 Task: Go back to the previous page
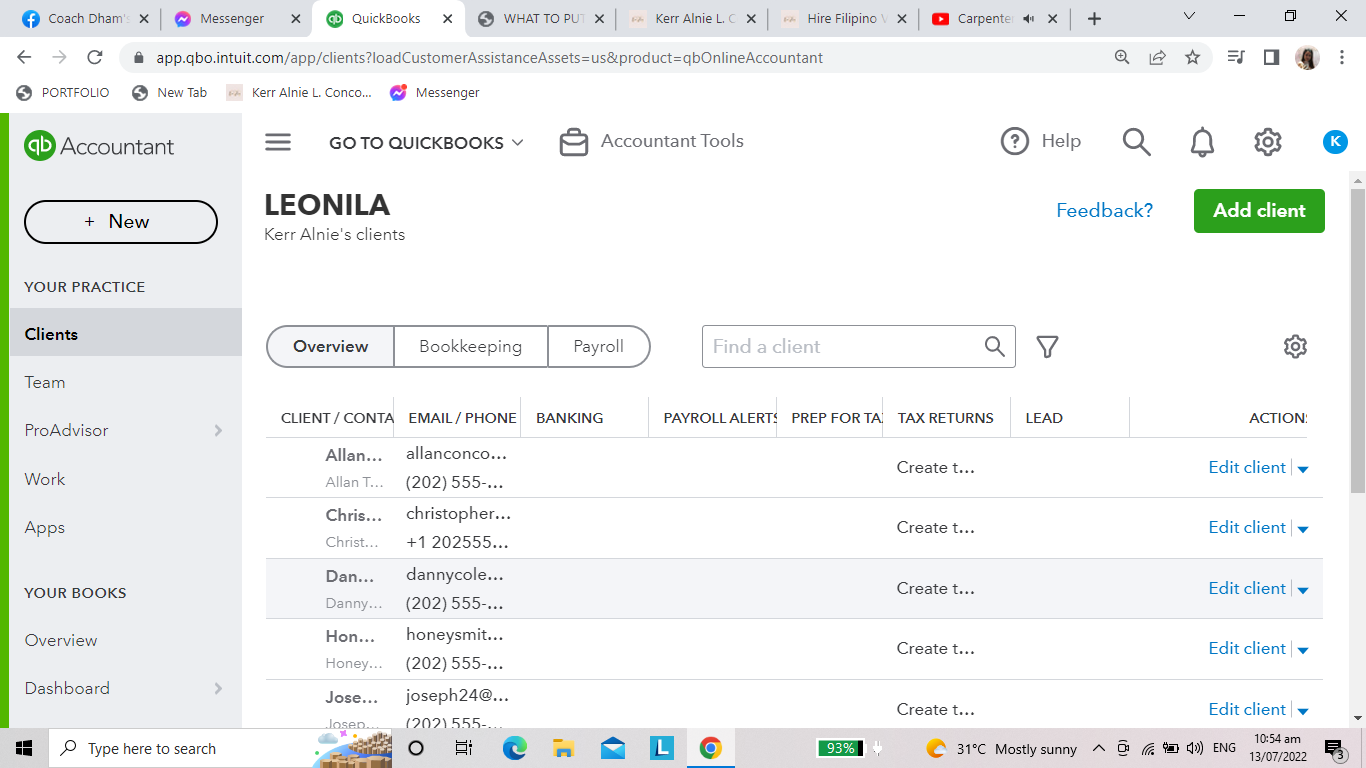tap(25, 58)
